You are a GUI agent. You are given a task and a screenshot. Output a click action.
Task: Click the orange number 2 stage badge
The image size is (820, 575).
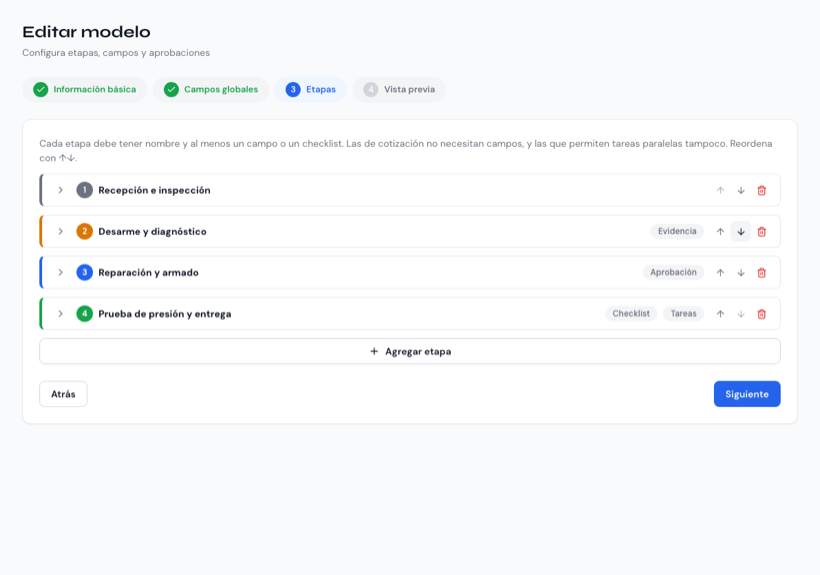click(85, 231)
